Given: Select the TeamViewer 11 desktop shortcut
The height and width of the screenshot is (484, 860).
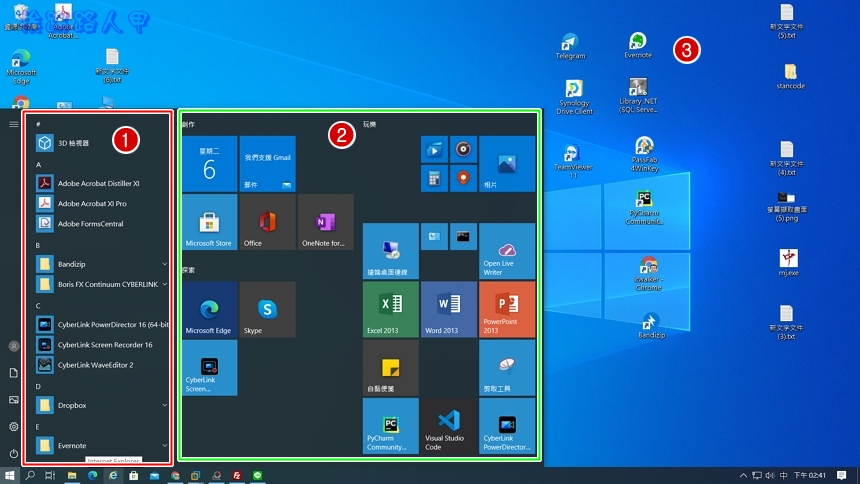Looking at the screenshot, I should (573, 162).
